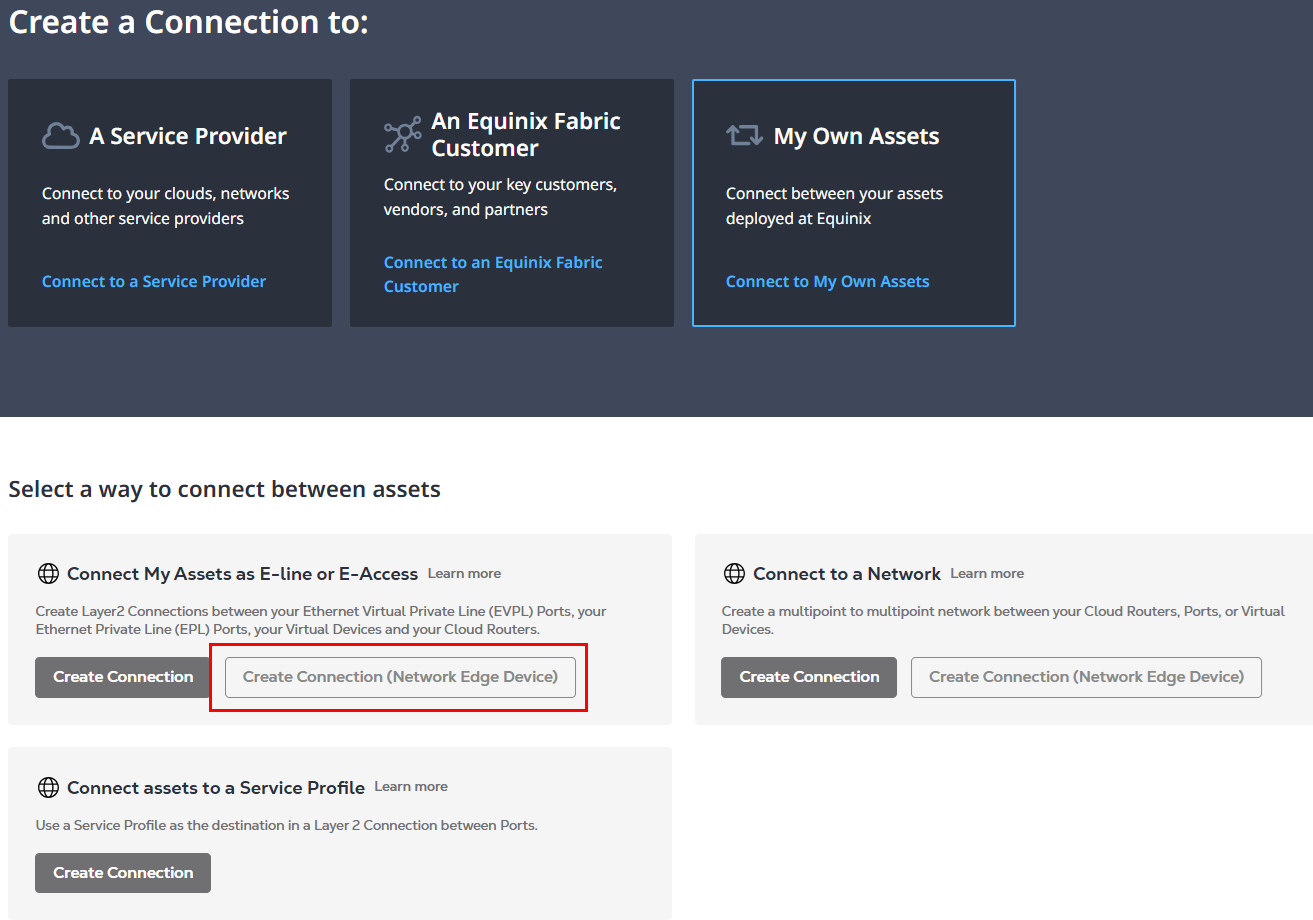Click the cloud icon beside A Service Provider
The image size is (1313, 920).
(x=61, y=136)
